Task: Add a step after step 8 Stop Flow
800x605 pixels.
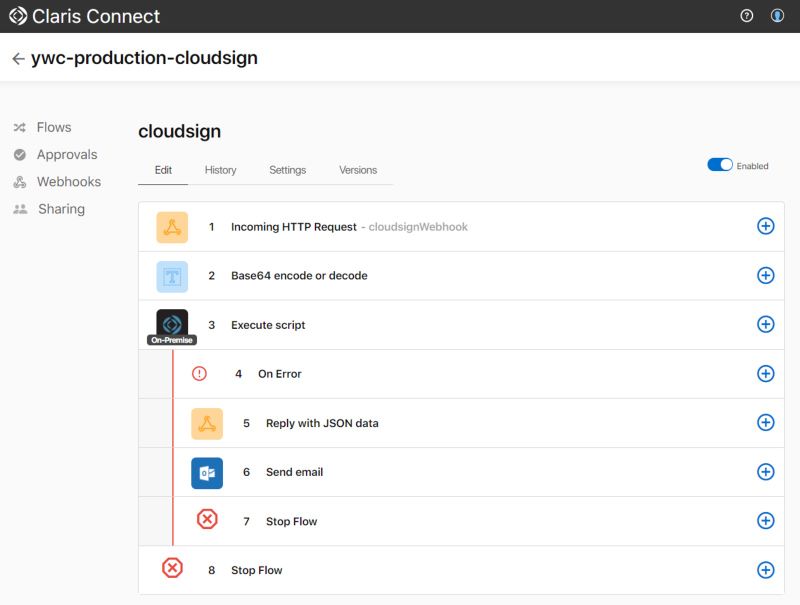Action: click(x=765, y=570)
